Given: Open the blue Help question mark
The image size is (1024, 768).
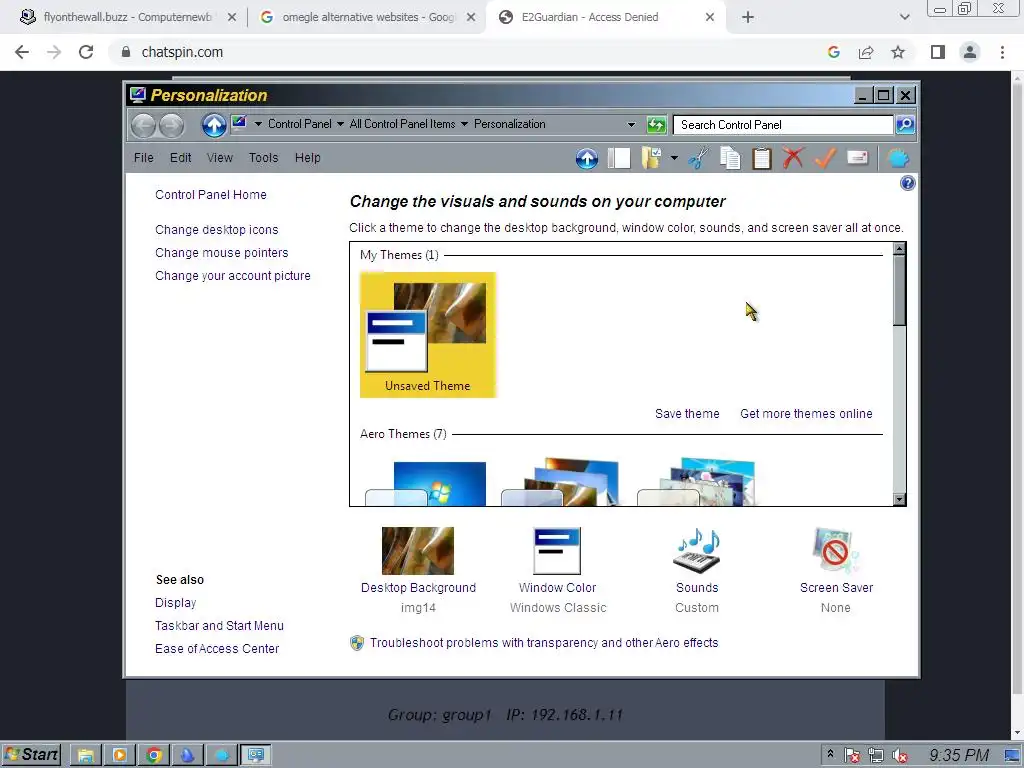Looking at the screenshot, I should (x=907, y=183).
